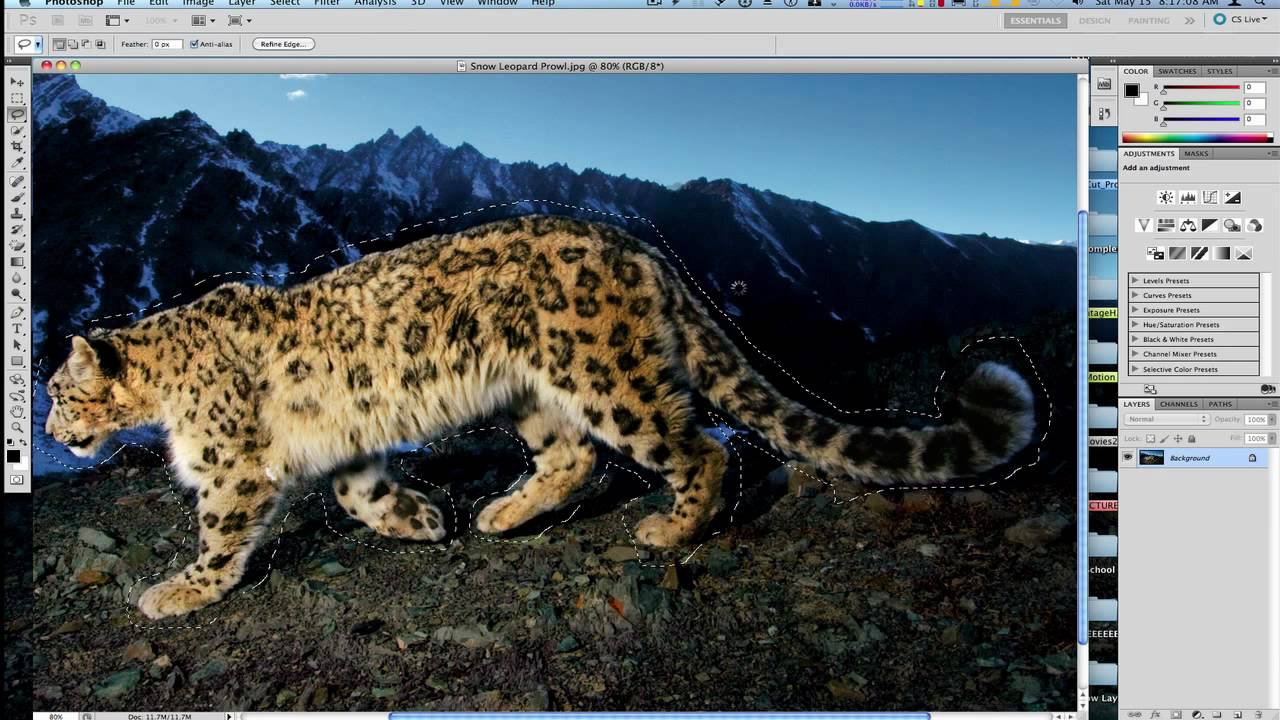Choose Subtract from selection mode
Image resolution: width=1280 pixels, height=720 pixels.
pos(86,44)
